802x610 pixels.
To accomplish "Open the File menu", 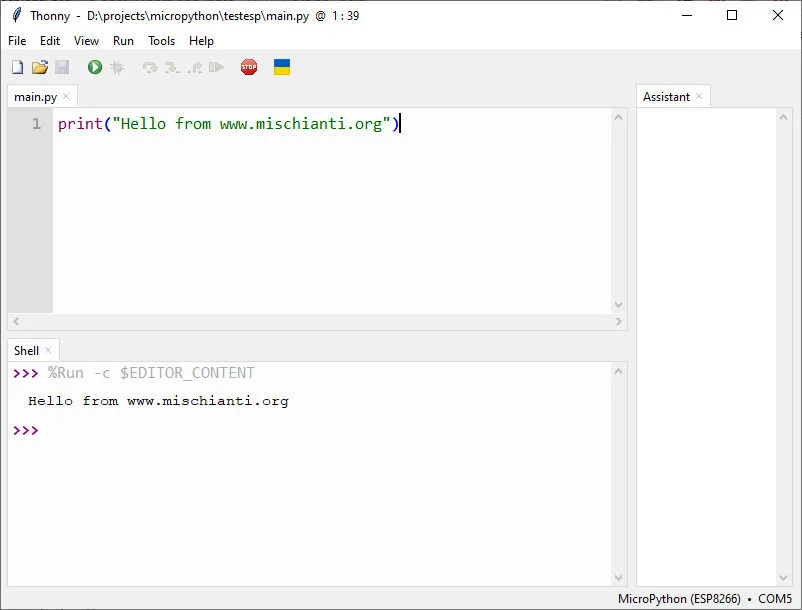I will click(x=17, y=41).
